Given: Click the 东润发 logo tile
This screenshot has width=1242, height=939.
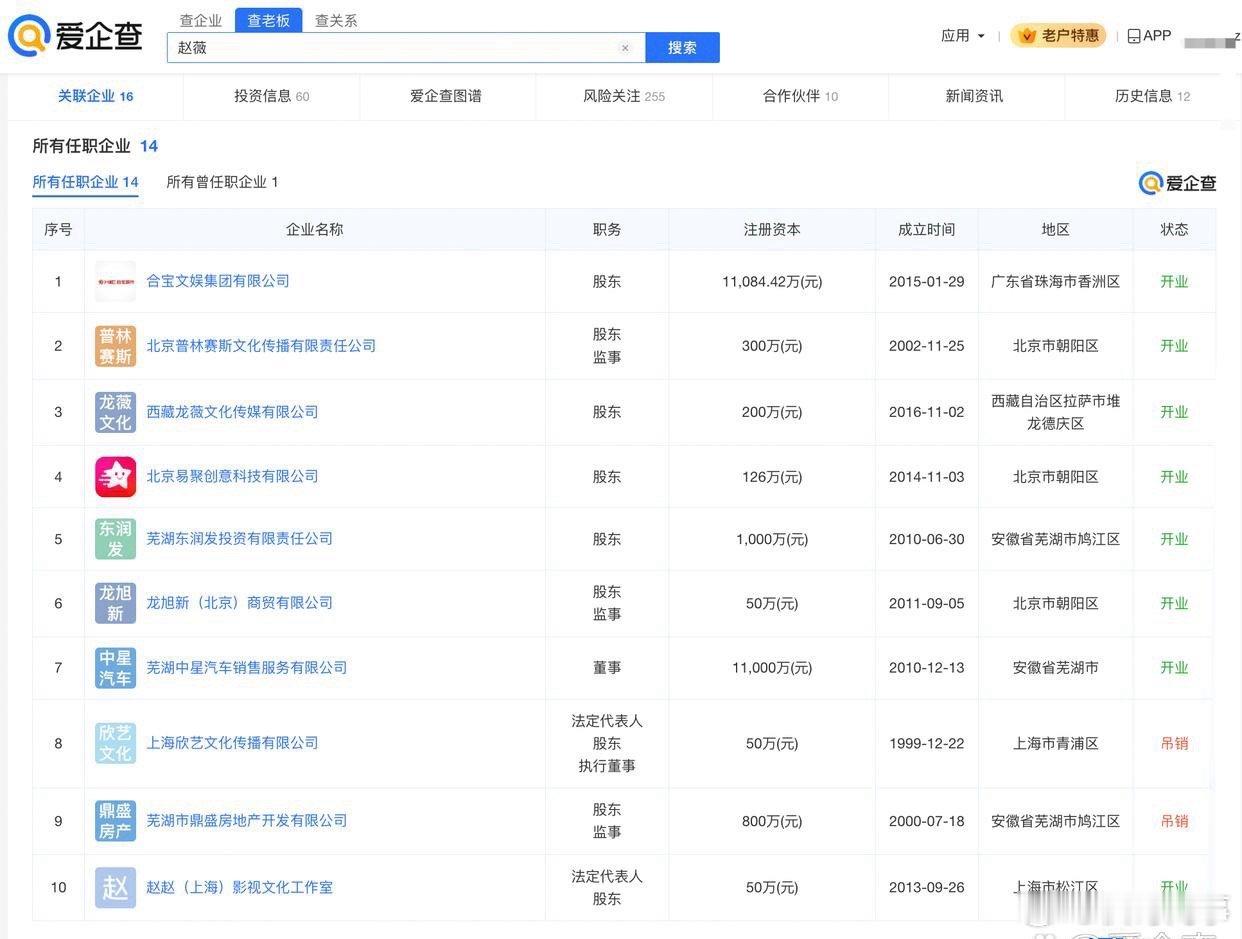Looking at the screenshot, I should coord(115,539).
